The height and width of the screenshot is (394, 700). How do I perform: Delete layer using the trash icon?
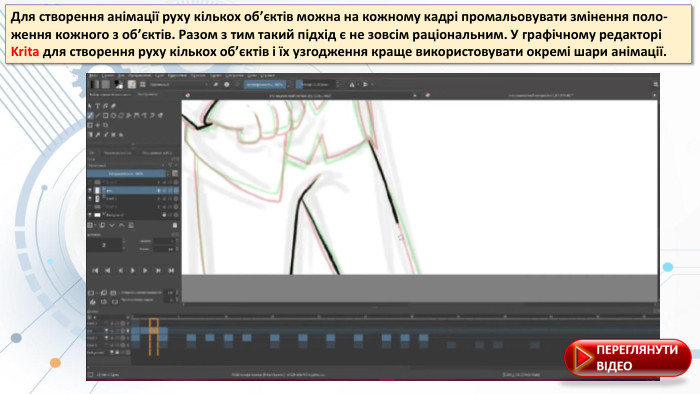(175, 225)
